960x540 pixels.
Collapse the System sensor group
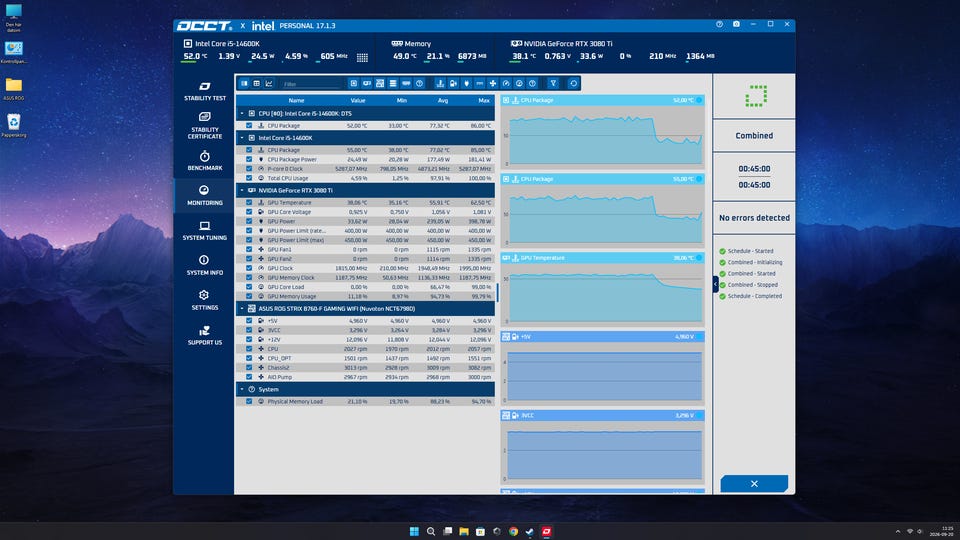click(242, 389)
